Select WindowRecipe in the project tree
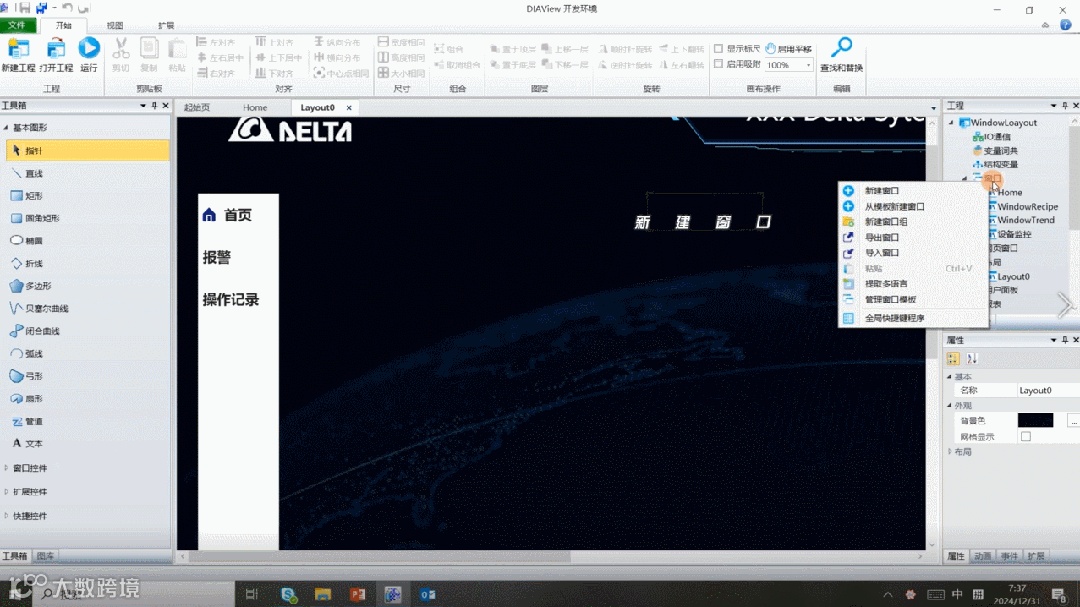This screenshot has height=607, width=1080. pos(1027,207)
